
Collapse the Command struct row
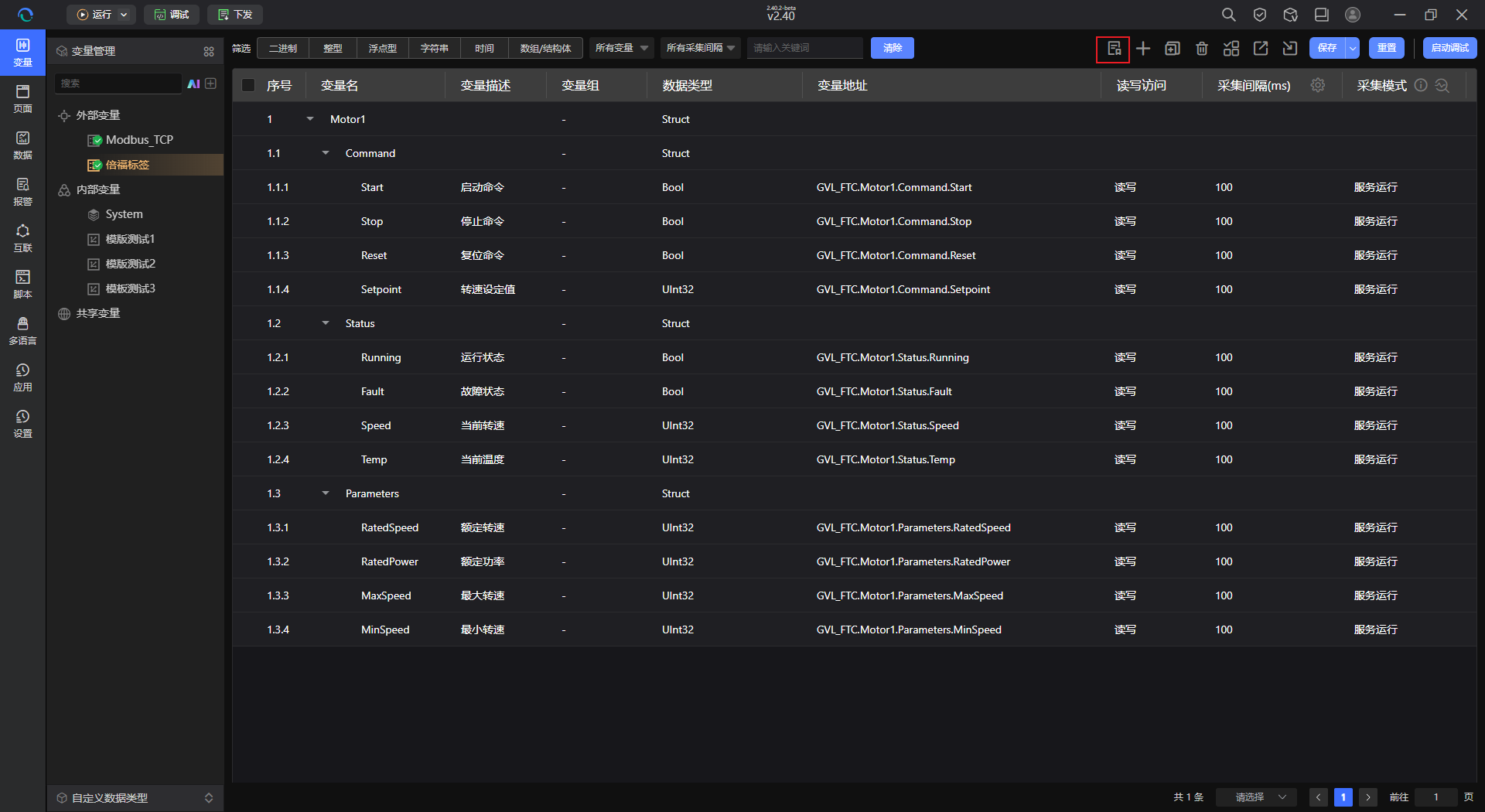326,153
